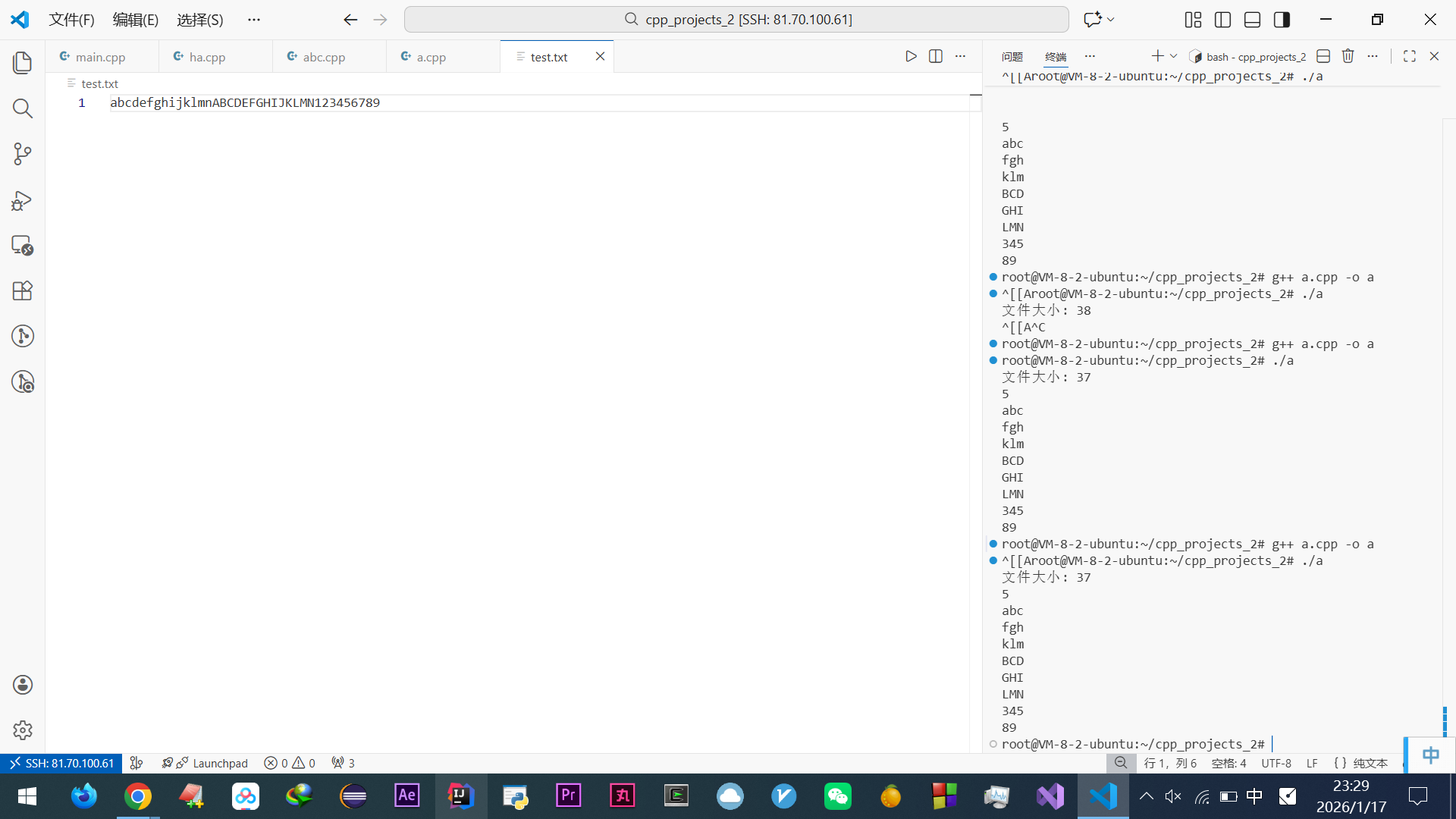Expand the new terminal launch profile dropdown
1456x819 pixels.
[x=1173, y=56]
